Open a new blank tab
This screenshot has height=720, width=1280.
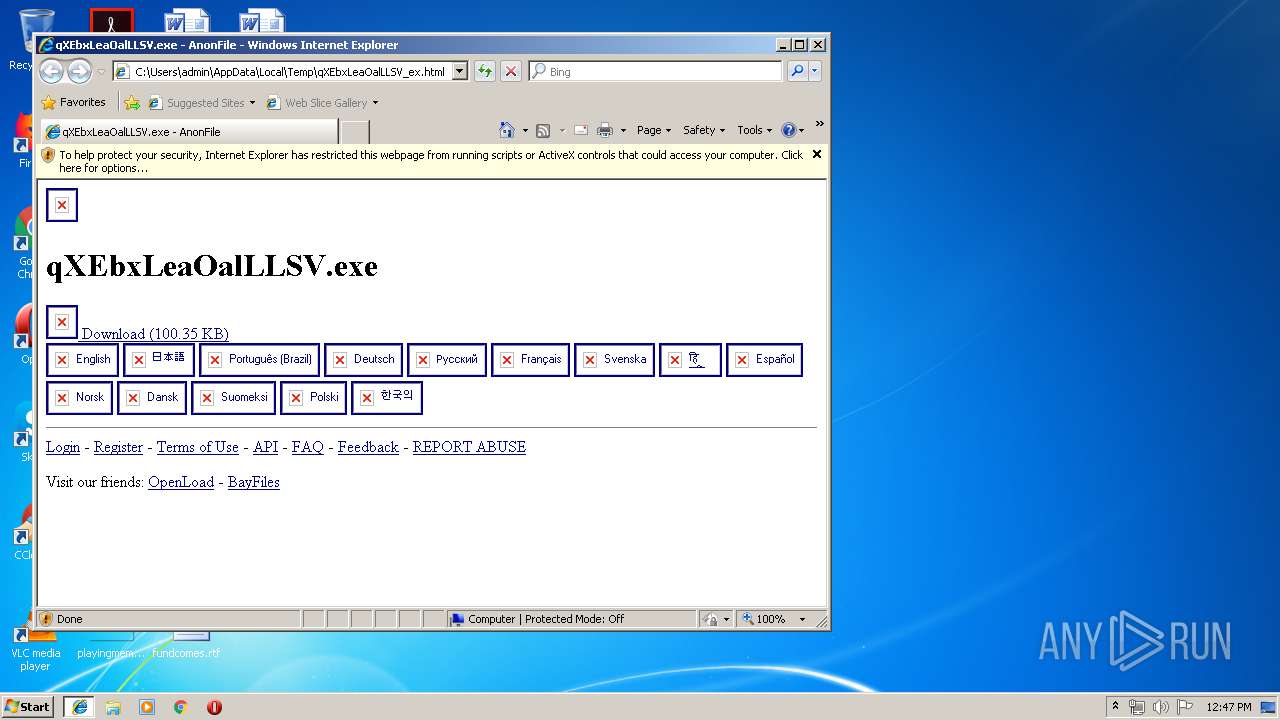(355, 132)
